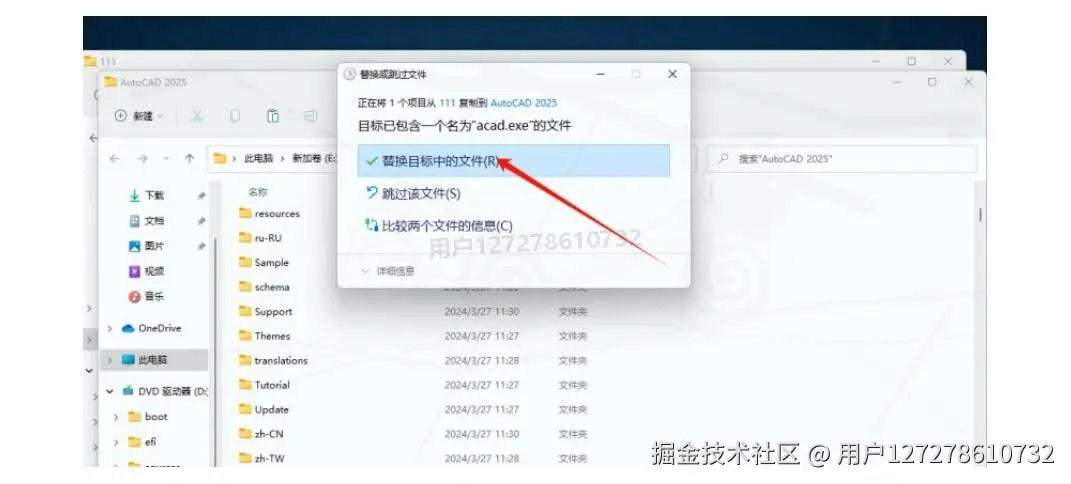Open the AutoCAD 2025 destination link
Viewport: 1071px width, 484px height.
click(523, 103)
